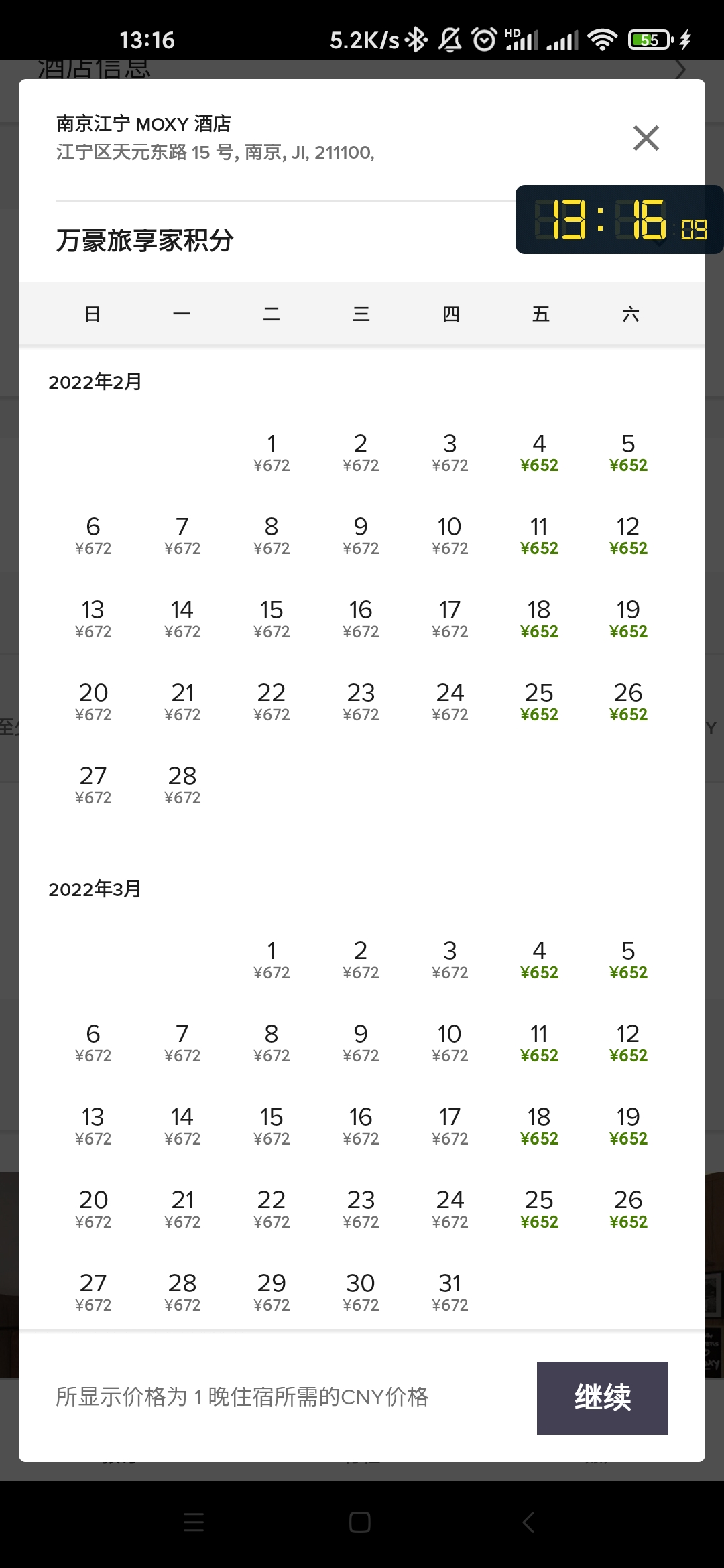Tap the alarm clock status icon
The height and width of the screenshot is (1568, 724).
pyautogui.click(x=484, y=40)
